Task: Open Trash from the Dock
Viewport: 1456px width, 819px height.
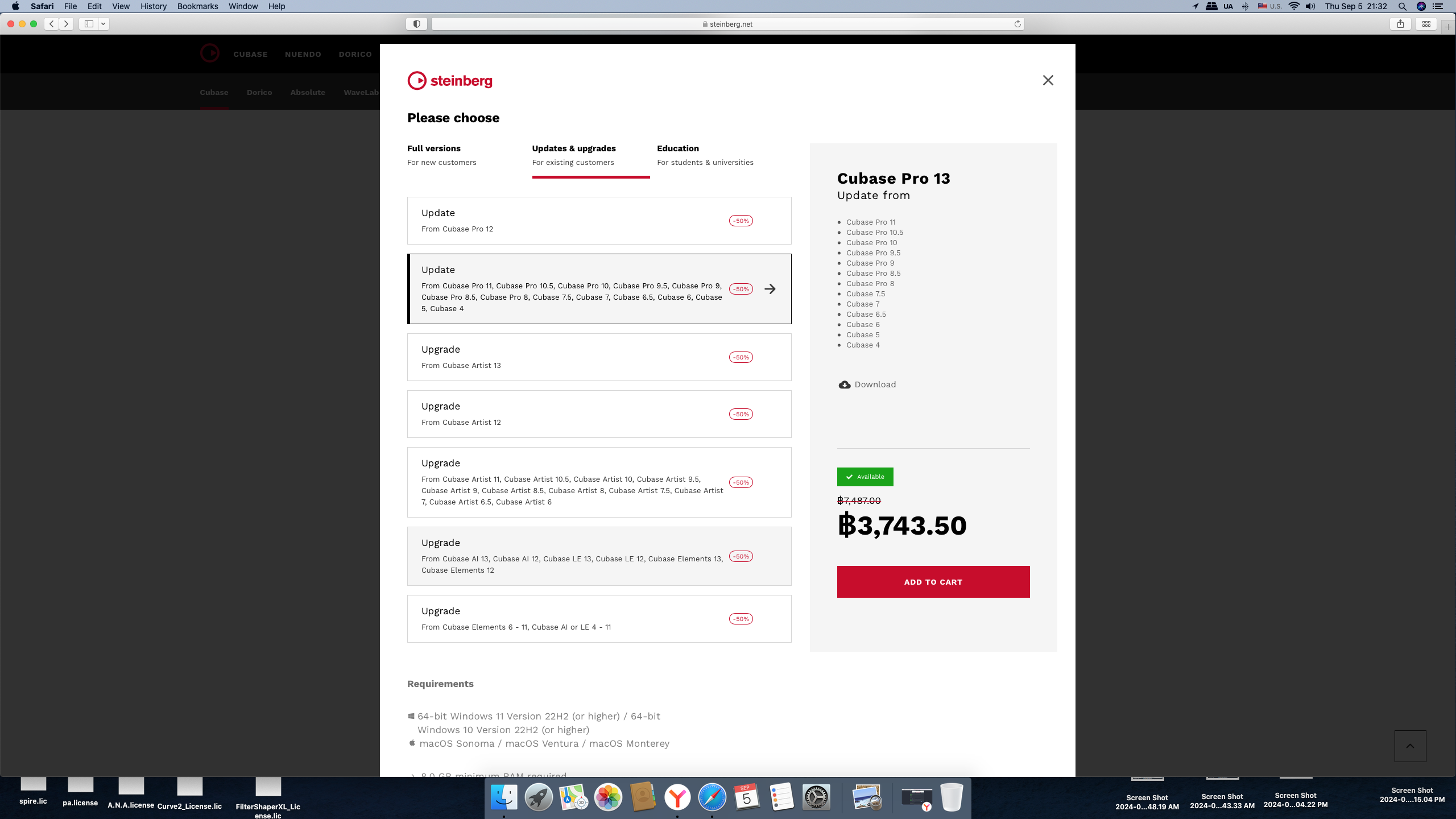Action: click(x=952, y=797)
